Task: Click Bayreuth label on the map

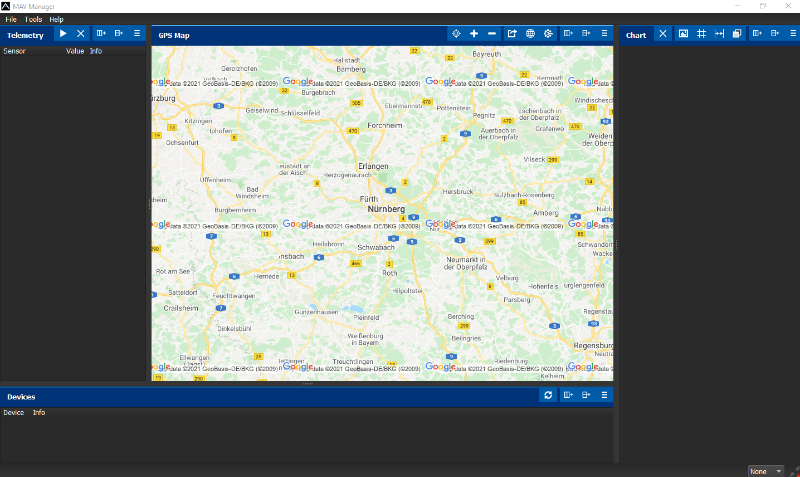Action: (487, 54)
